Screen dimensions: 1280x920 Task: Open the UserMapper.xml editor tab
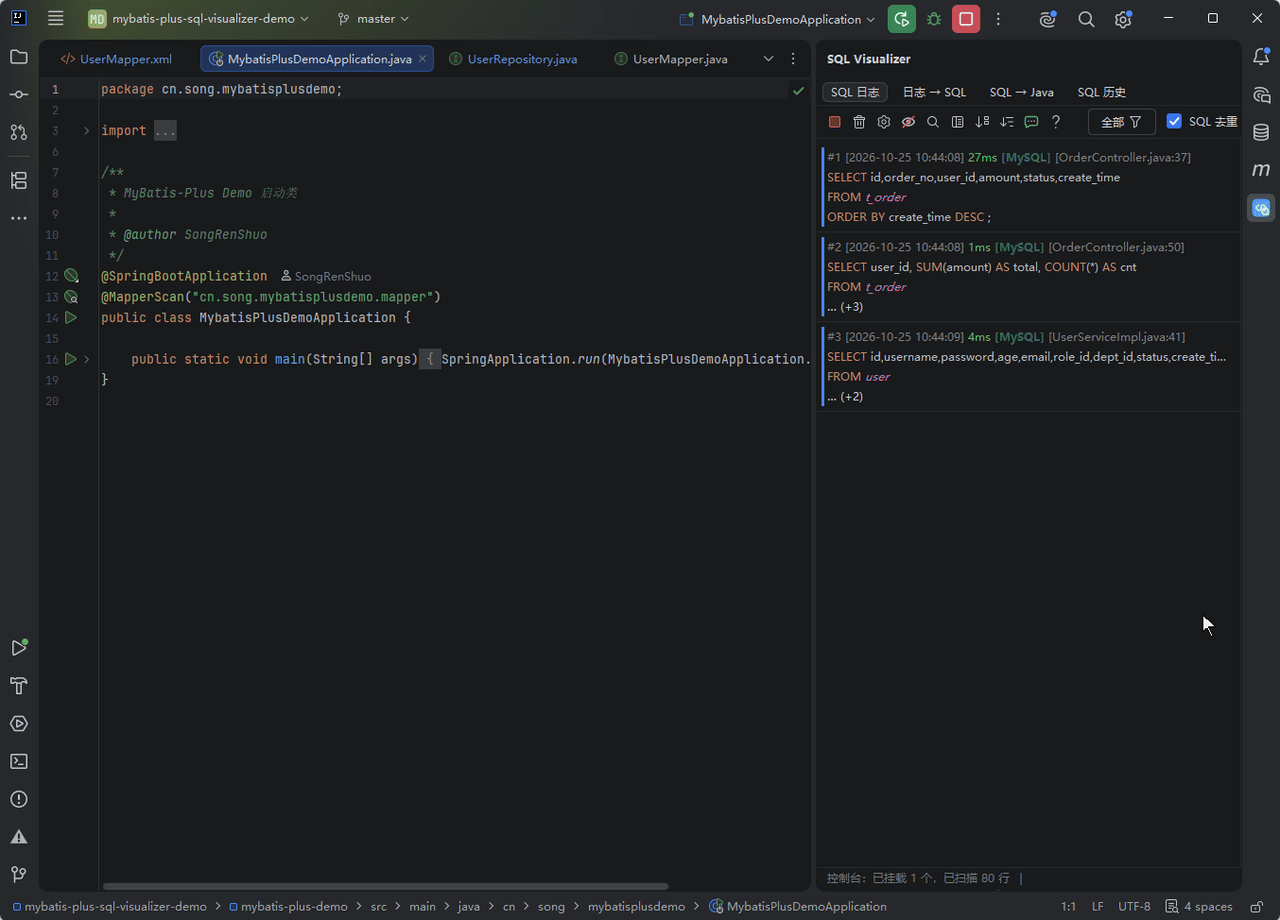pos(116,59)
